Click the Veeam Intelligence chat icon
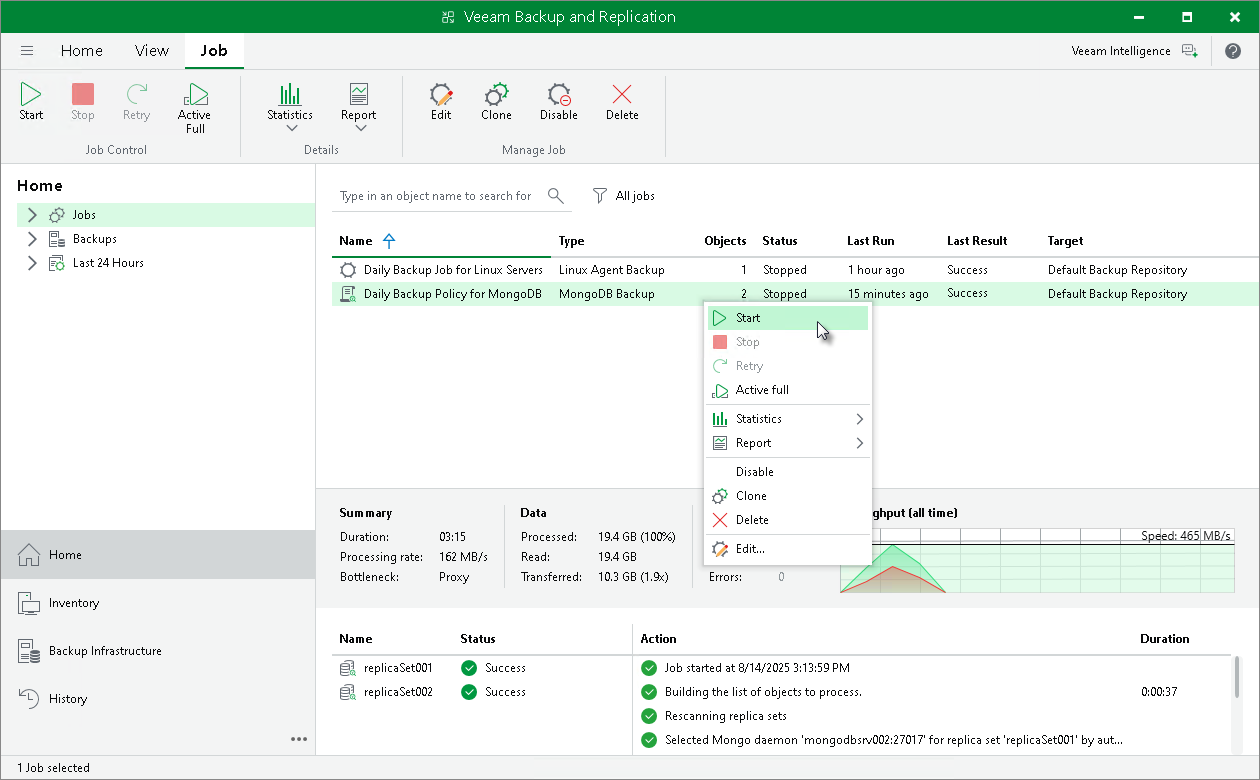Screen dimensions: 1260x780 [1189, 50]
